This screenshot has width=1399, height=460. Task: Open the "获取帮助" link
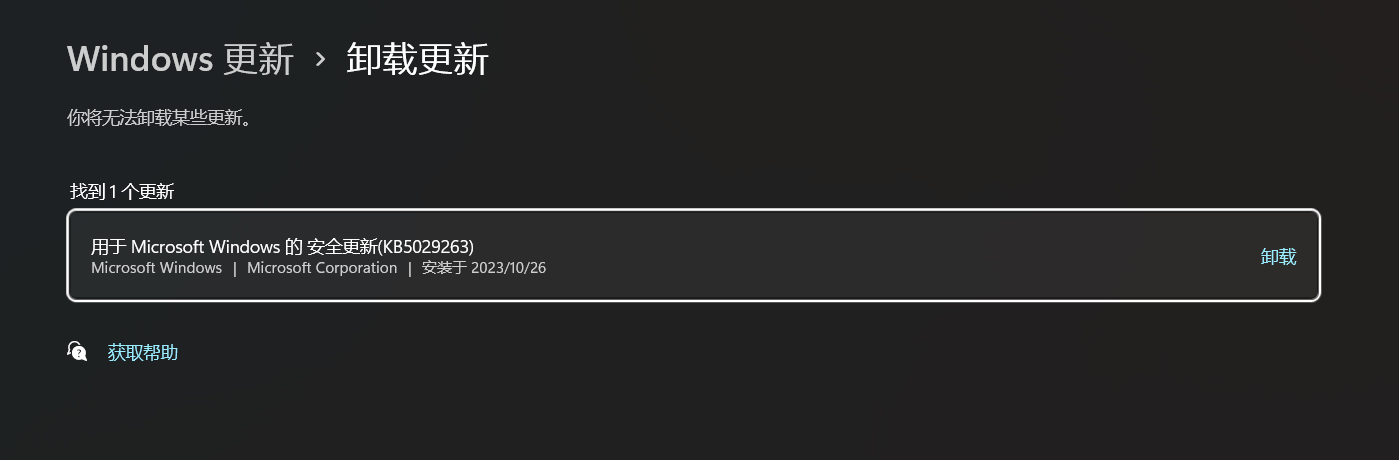pyautogui.click(x=143, y=352)
